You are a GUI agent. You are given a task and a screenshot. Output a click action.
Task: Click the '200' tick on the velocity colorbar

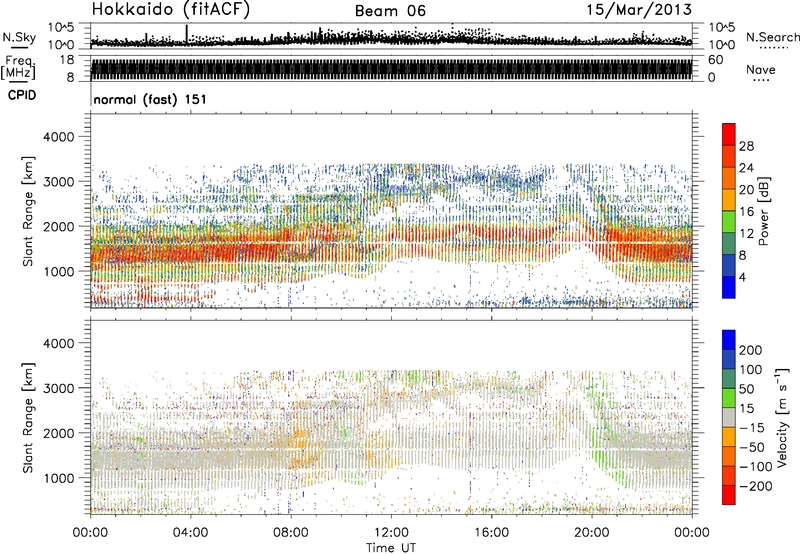click(750, 350)
